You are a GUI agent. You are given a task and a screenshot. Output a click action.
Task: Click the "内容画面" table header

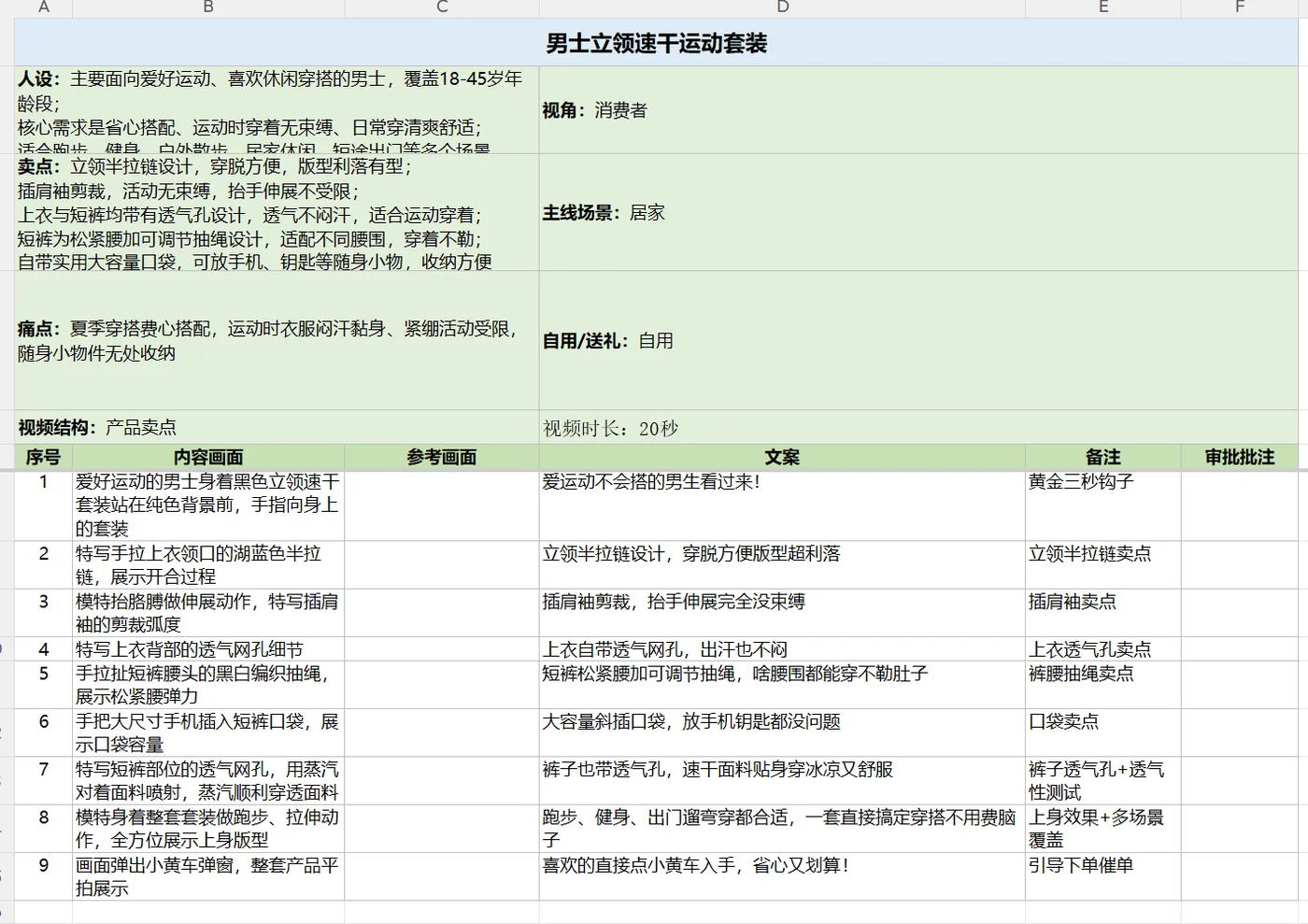[208, 457]
